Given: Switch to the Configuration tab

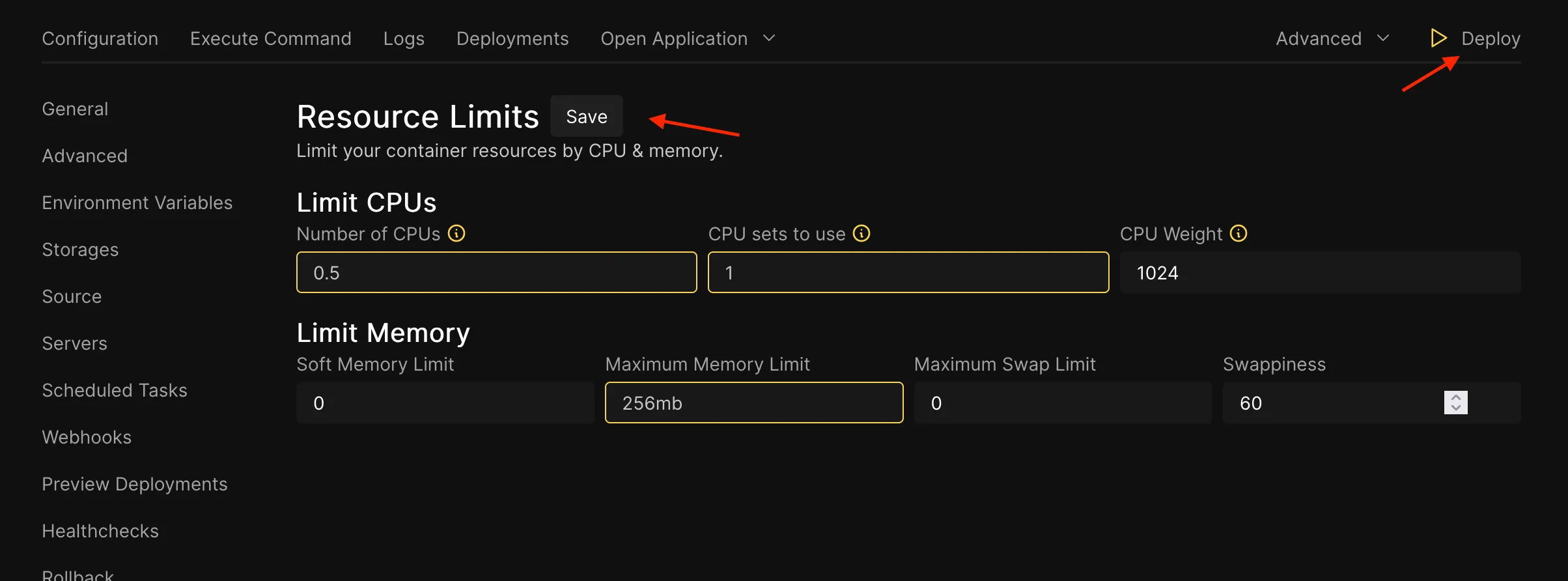Looking at the screenshot, I should coord(100,38).
